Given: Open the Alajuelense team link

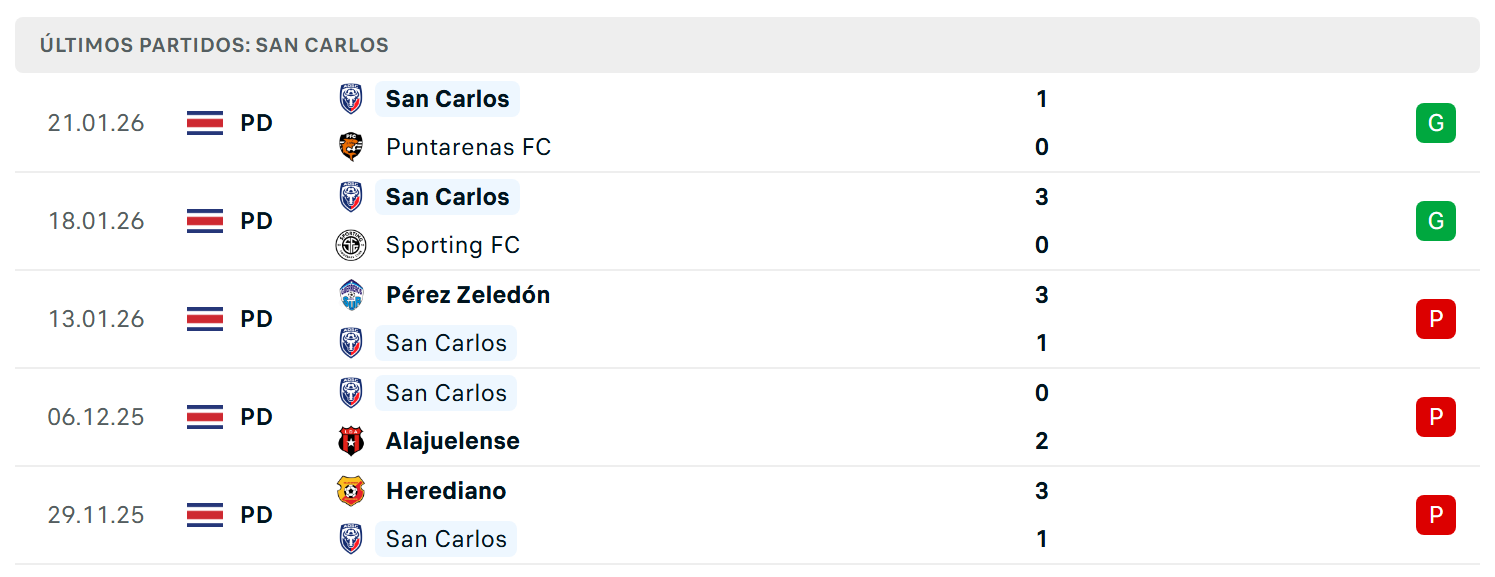Looking at the screenshot, I should point(453,441).
